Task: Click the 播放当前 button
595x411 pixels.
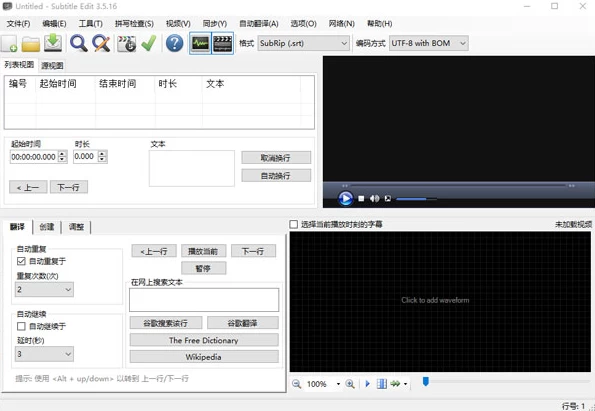Action: point(203,251)
